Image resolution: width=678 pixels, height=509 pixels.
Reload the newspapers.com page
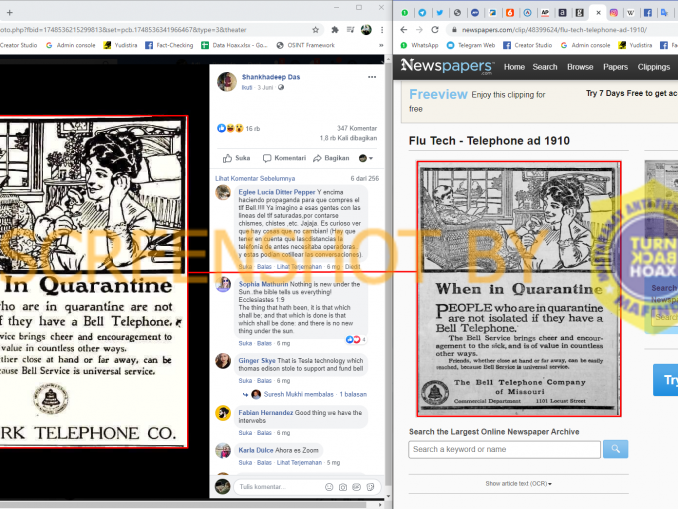435,30
